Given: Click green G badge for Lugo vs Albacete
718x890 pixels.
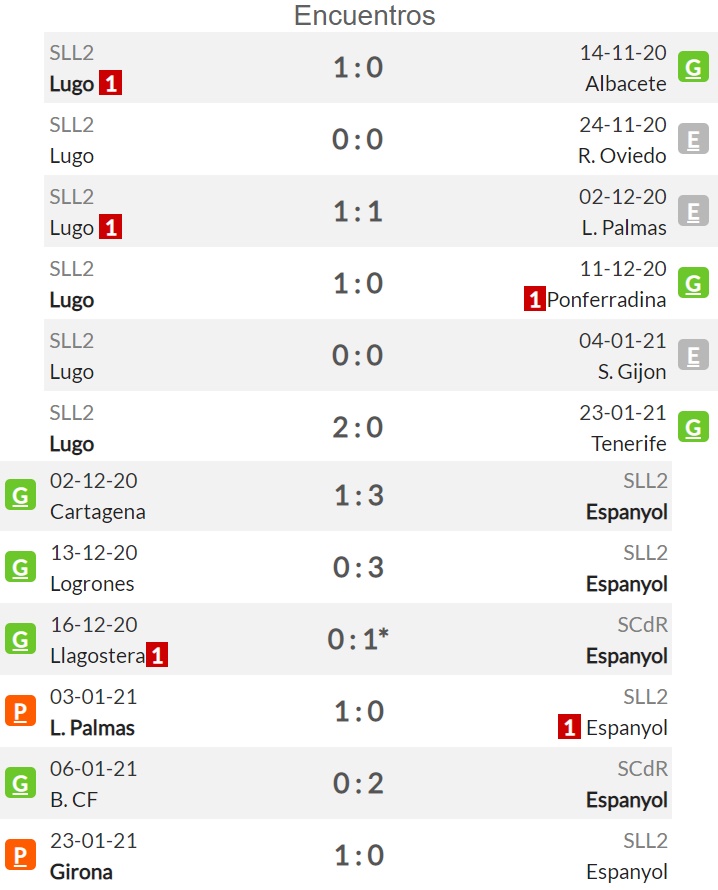Looking at the screenshot, I should click(x=693, y=67).
